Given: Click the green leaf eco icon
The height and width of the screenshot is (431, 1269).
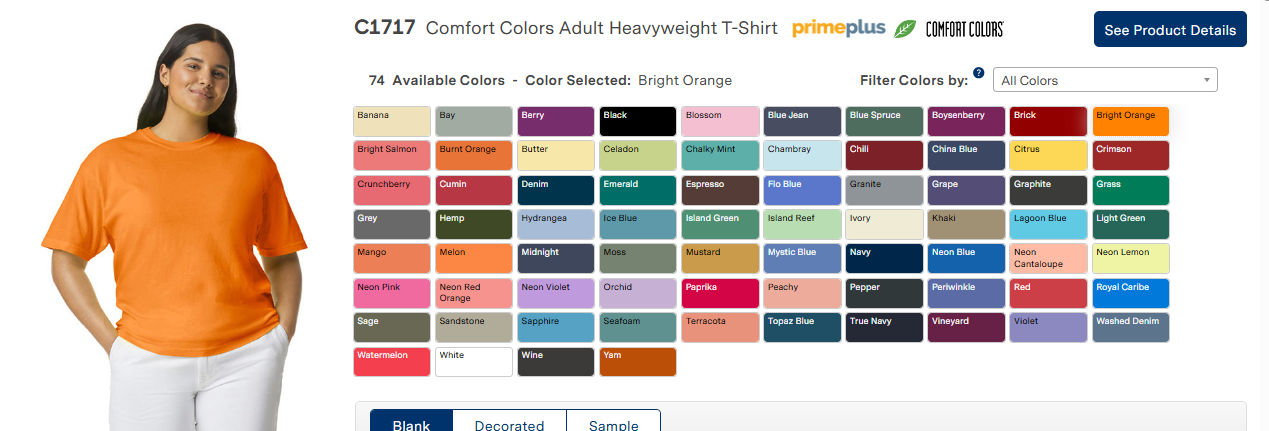Looking at the screenshot, I should pos(905,29).
